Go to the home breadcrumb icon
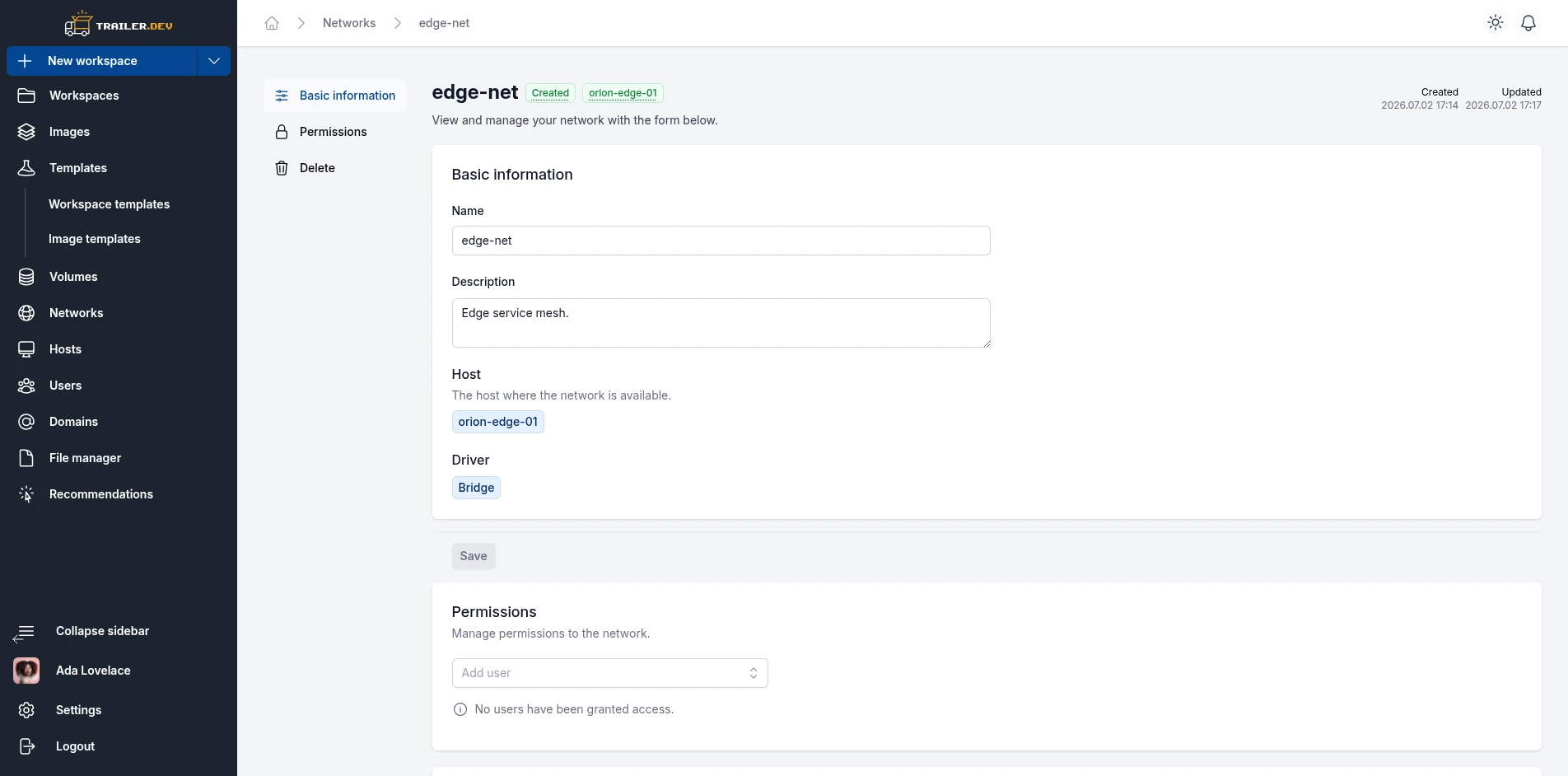Screen dimensions: 1568x776 point(272,23)
